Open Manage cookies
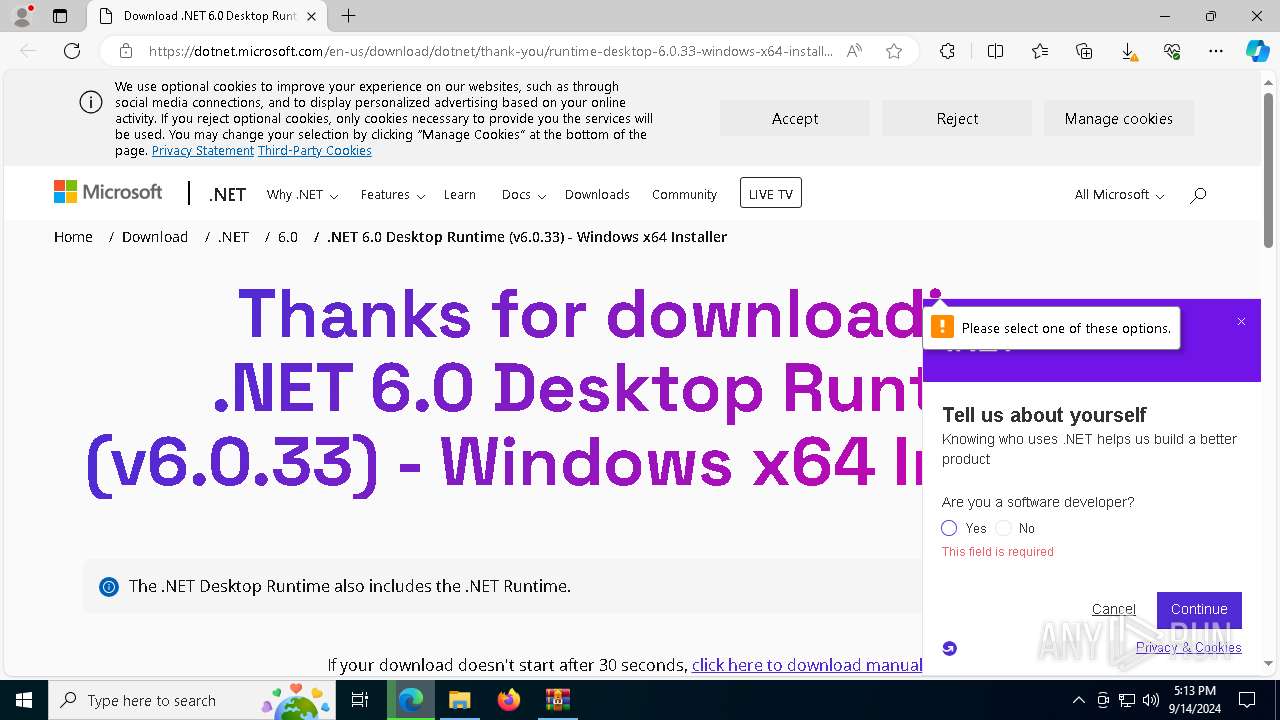The width and height of the screenshot is (1280, 720). click(x=1119, y=118)
